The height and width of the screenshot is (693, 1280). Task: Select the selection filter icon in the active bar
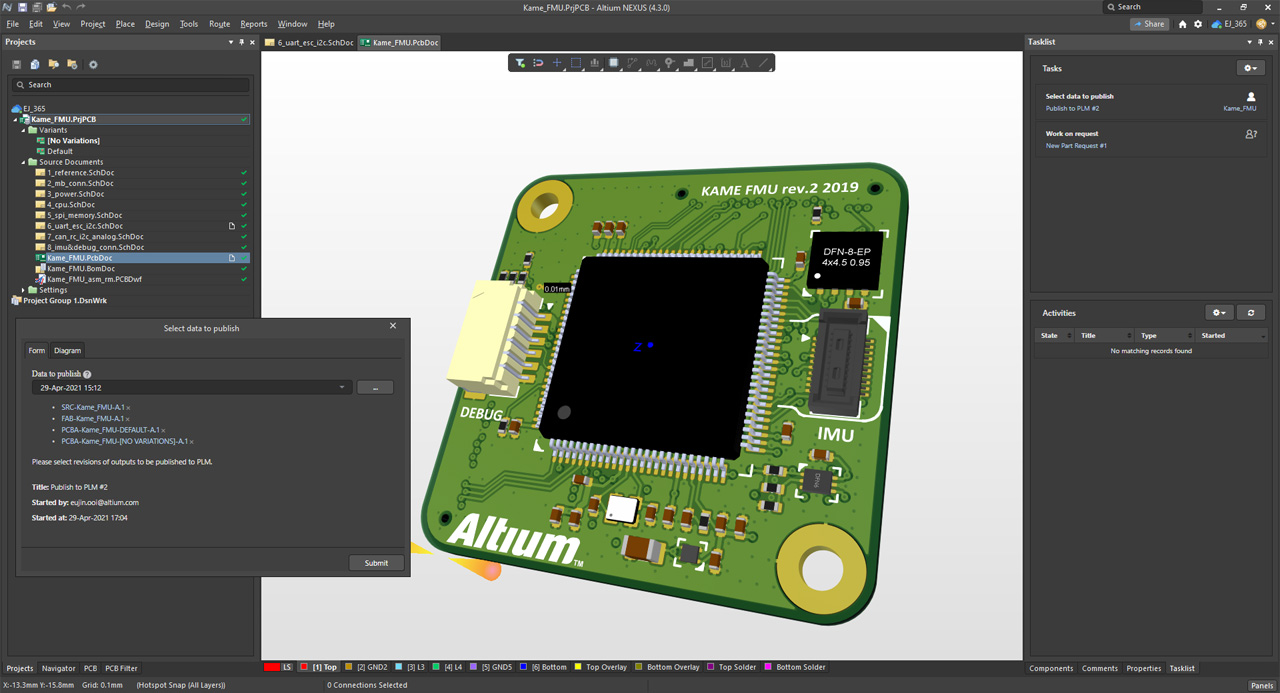pyautogui.click(x=519, y=62)
